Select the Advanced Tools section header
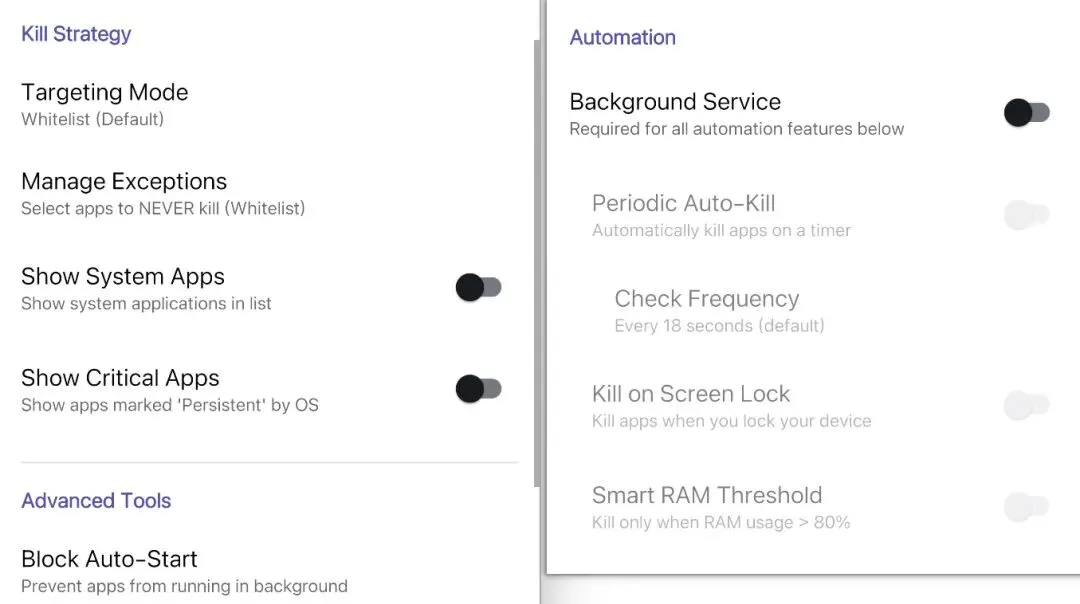The width and height of the screenshot is (1080, 604). click(x=96, y=501)
